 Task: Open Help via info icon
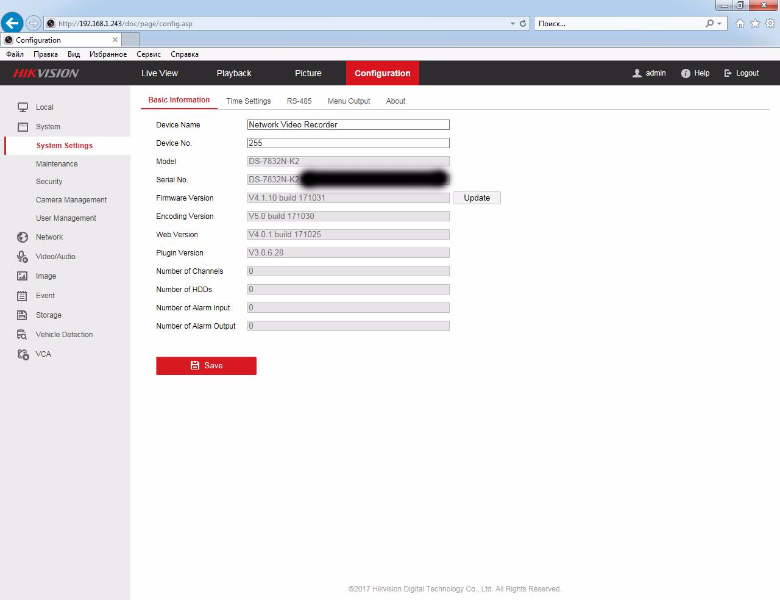685,73
